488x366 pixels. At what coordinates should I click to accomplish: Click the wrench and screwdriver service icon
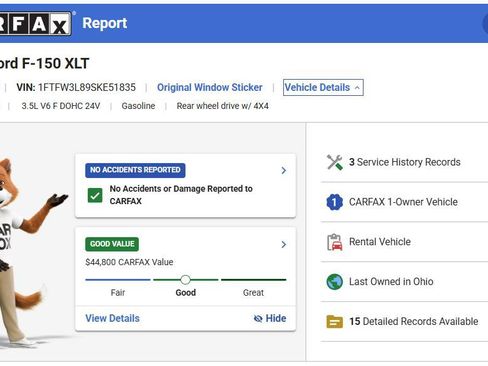(x=334, y=162)
